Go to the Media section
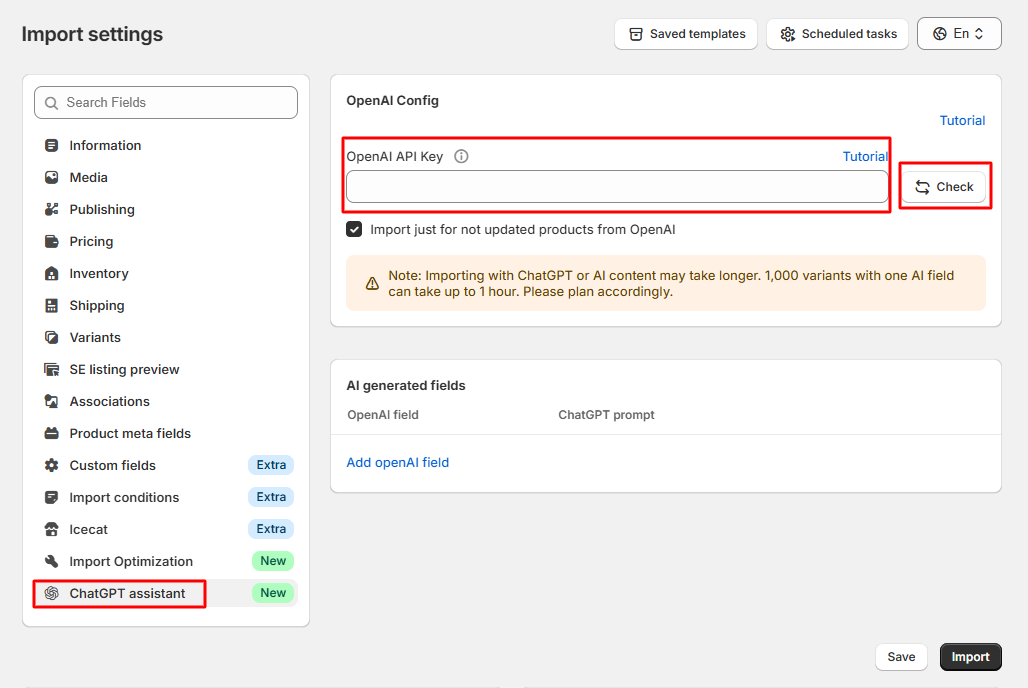 coord(166,178)
